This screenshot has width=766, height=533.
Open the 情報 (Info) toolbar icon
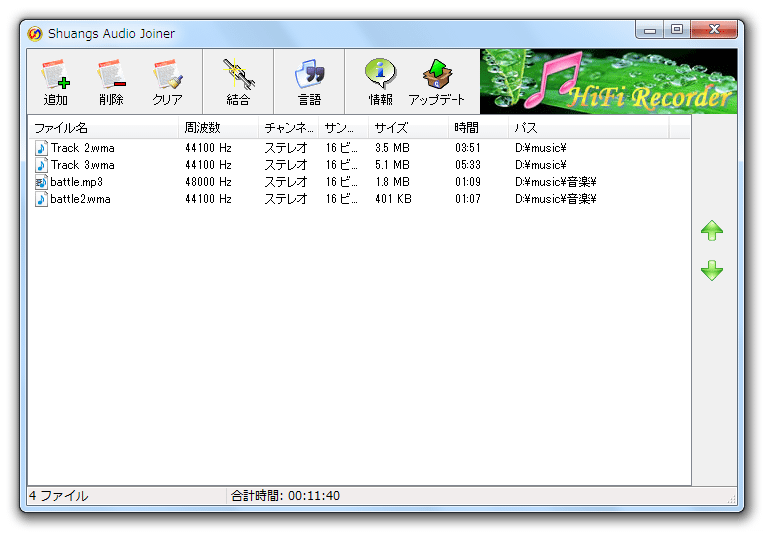pyautogui.click(x=380, y=82)
